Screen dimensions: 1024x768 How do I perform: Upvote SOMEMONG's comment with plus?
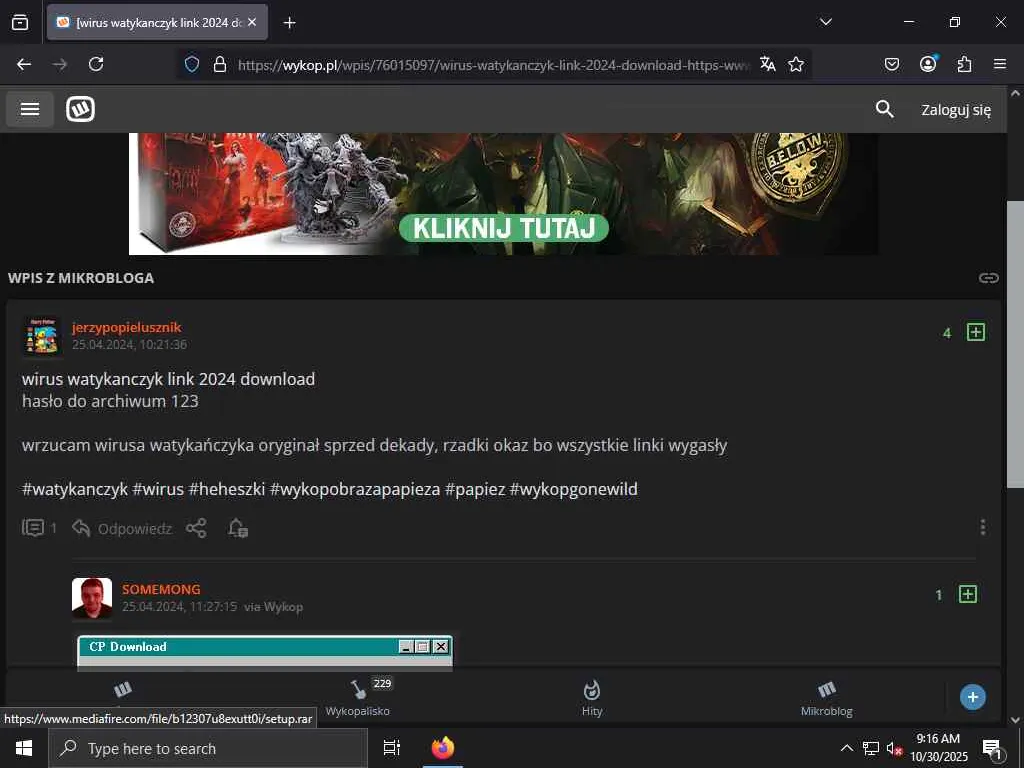pyautogui.click(x=968, y=594)
